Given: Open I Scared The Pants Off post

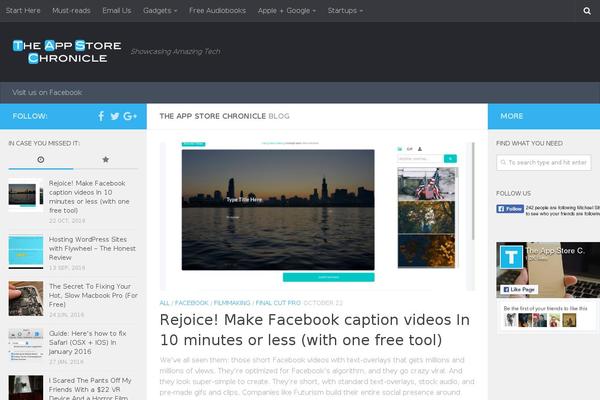Looking at the screenshot, I should 90,389.
